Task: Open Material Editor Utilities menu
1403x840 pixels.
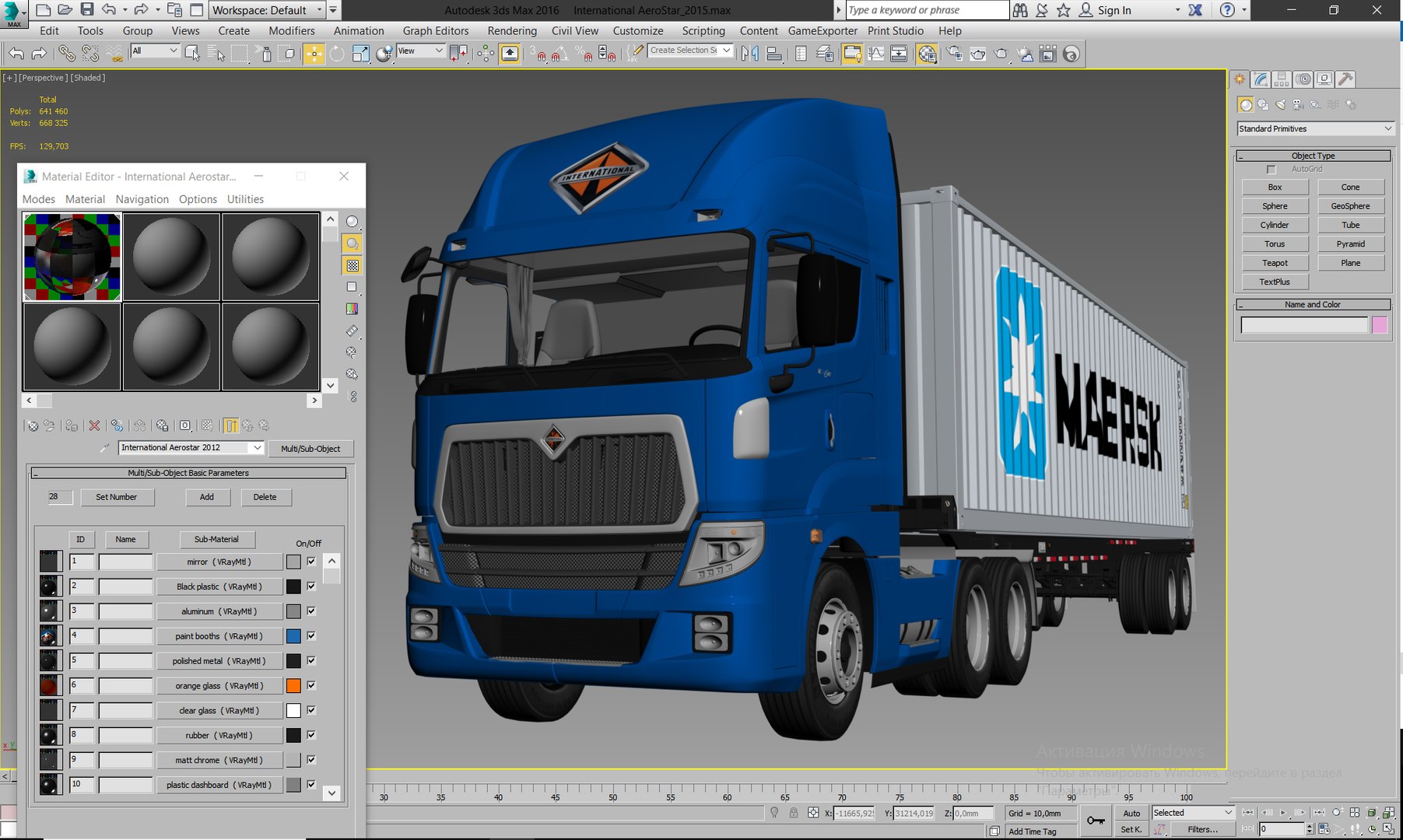Action: pyautogui.click(x=245, y=199)
